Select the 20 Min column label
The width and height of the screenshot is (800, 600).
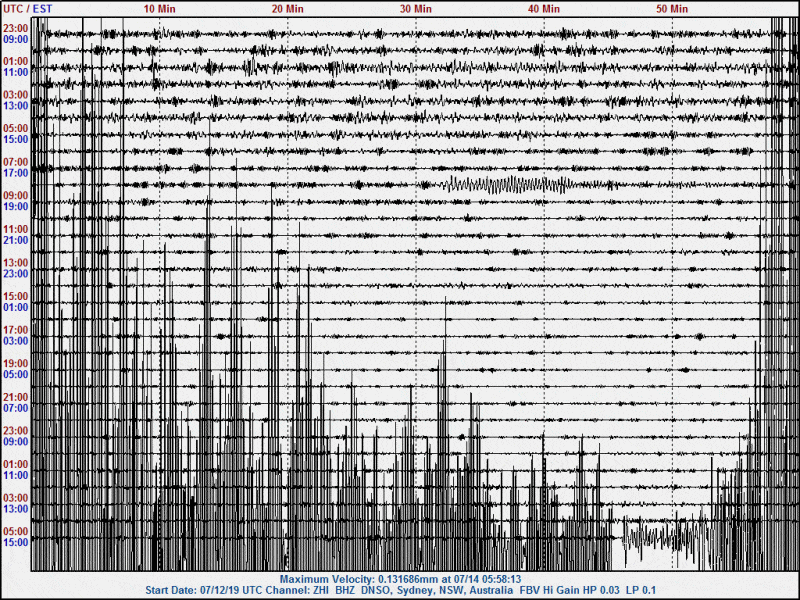click(x=288, y=8)
